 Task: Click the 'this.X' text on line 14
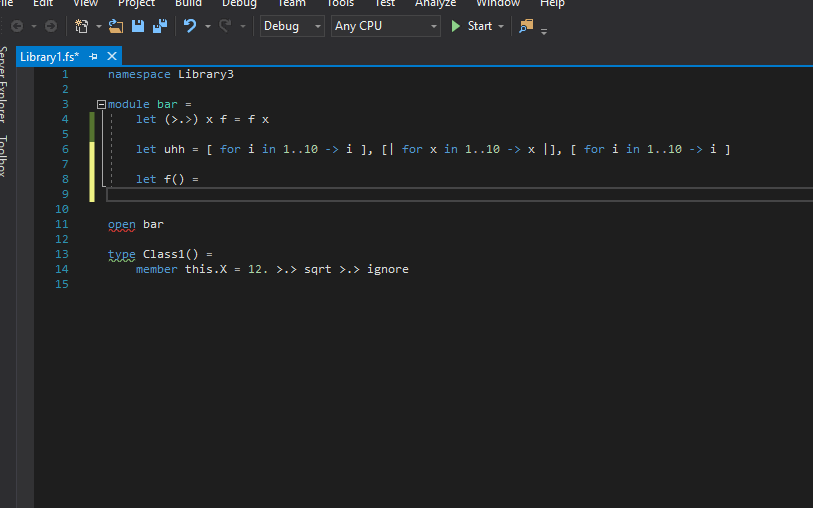coord(206,269)
